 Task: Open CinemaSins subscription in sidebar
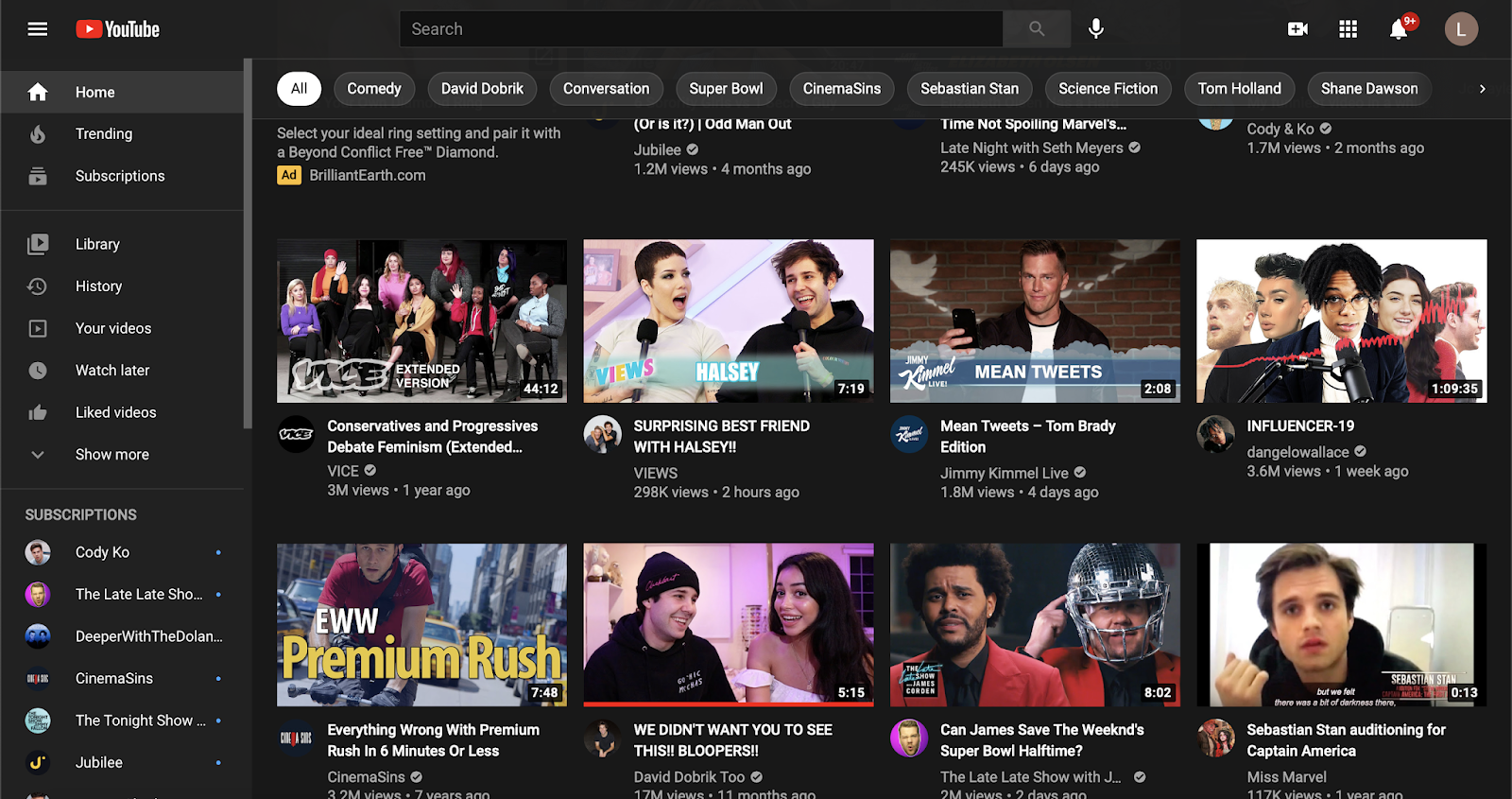(122, 679)
